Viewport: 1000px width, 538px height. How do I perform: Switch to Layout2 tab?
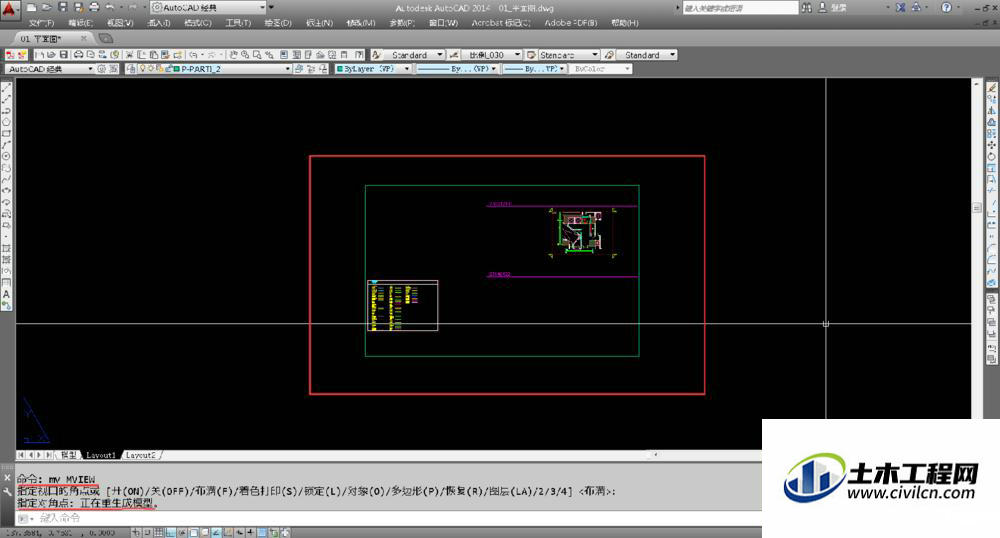[140, 455]
